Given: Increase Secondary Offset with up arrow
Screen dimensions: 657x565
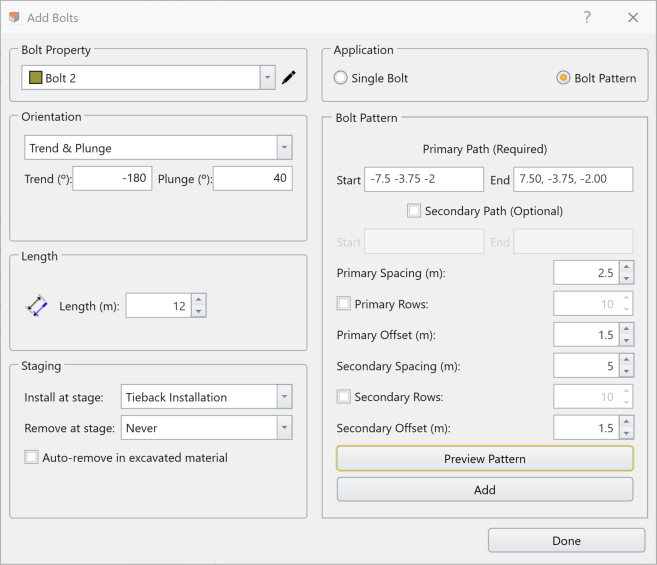Looking at the screenshot, I should click(626, 422).
